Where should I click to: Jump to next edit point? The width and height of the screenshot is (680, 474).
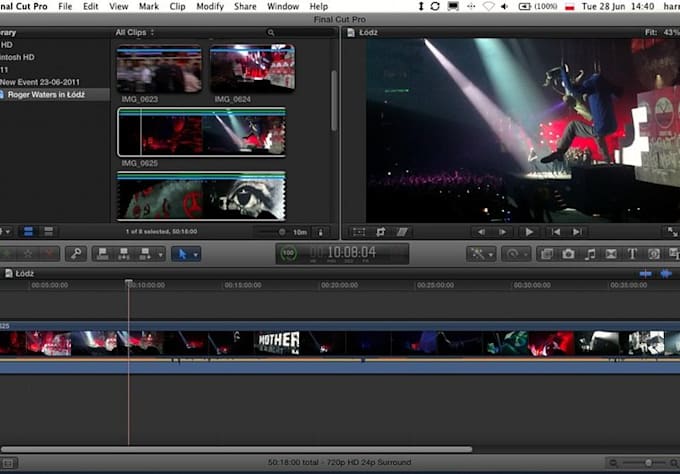[577, 232]
